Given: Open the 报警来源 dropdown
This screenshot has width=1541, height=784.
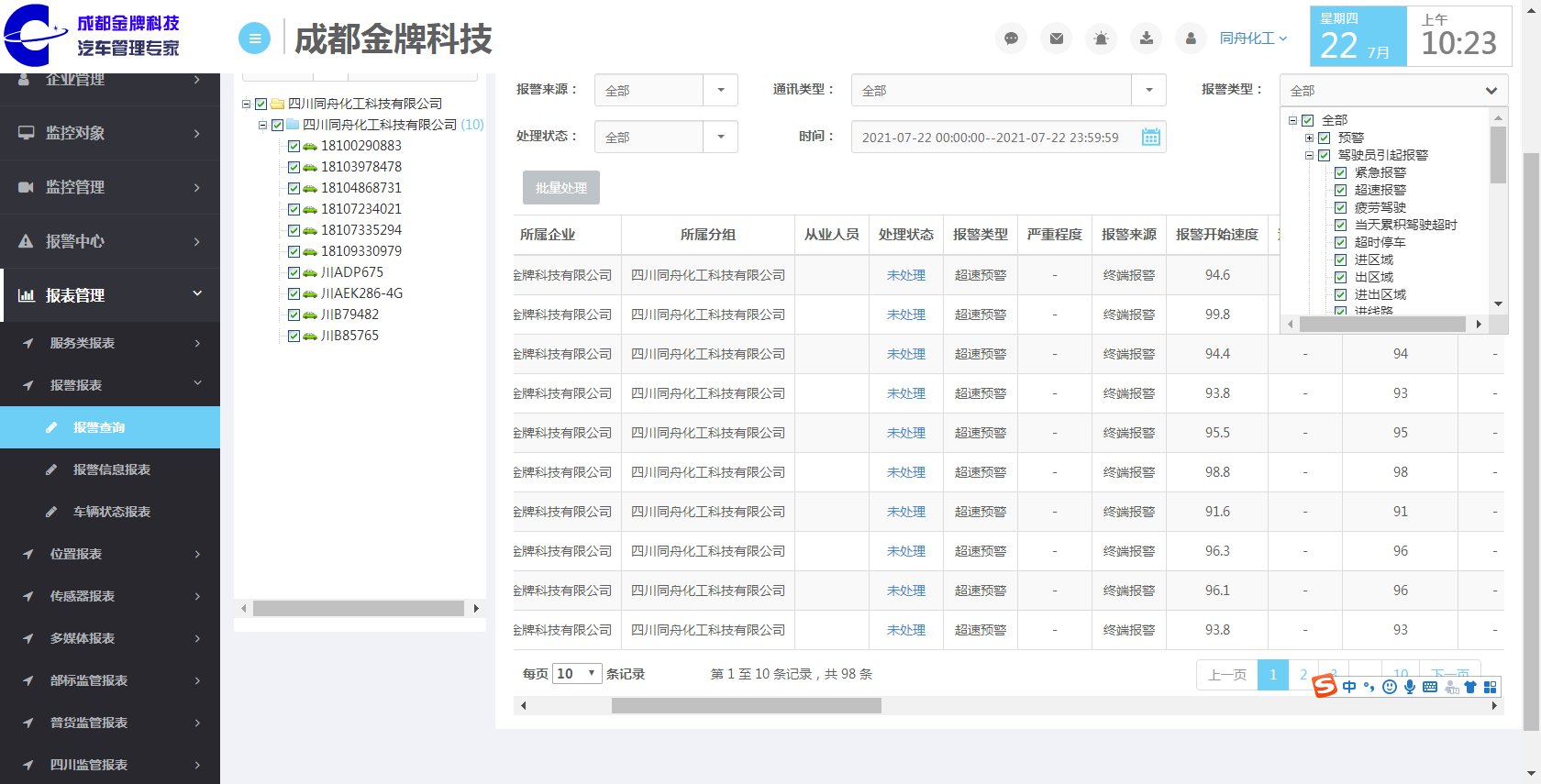Looking at the screenshot, I should [x=720, y=90].
